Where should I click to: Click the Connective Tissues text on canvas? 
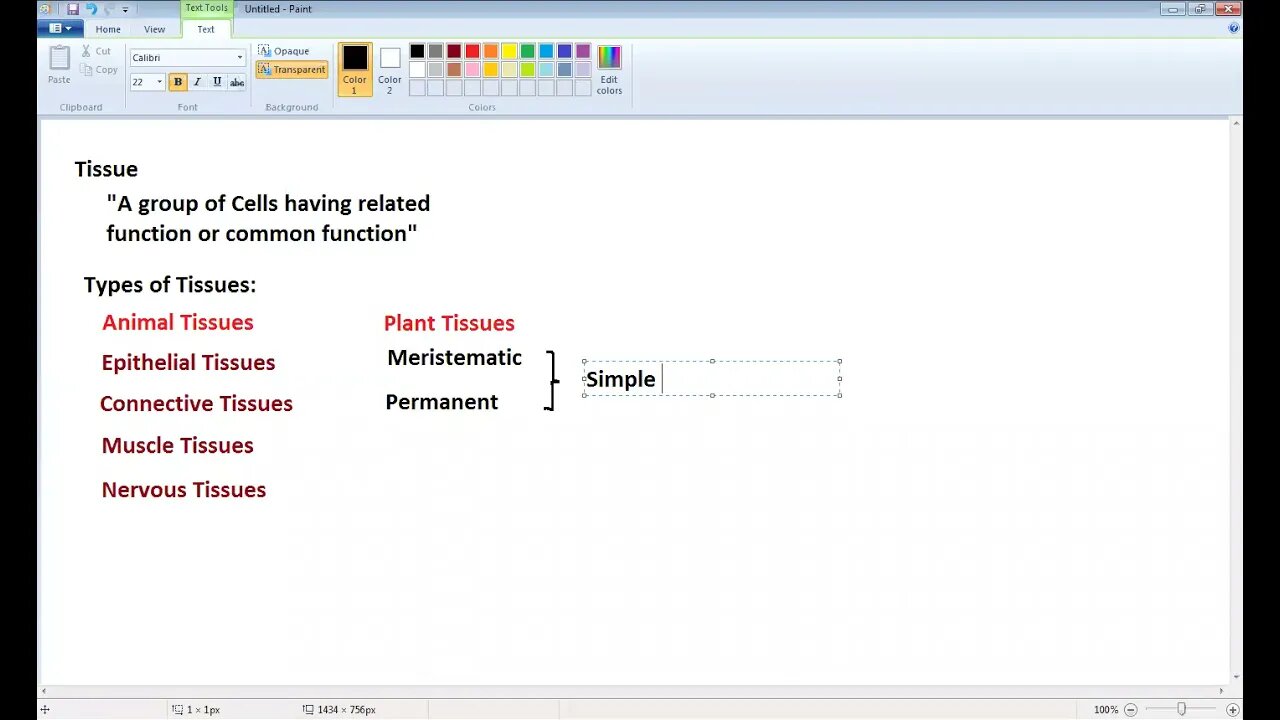pyautogui.click(x=196, y=404)
